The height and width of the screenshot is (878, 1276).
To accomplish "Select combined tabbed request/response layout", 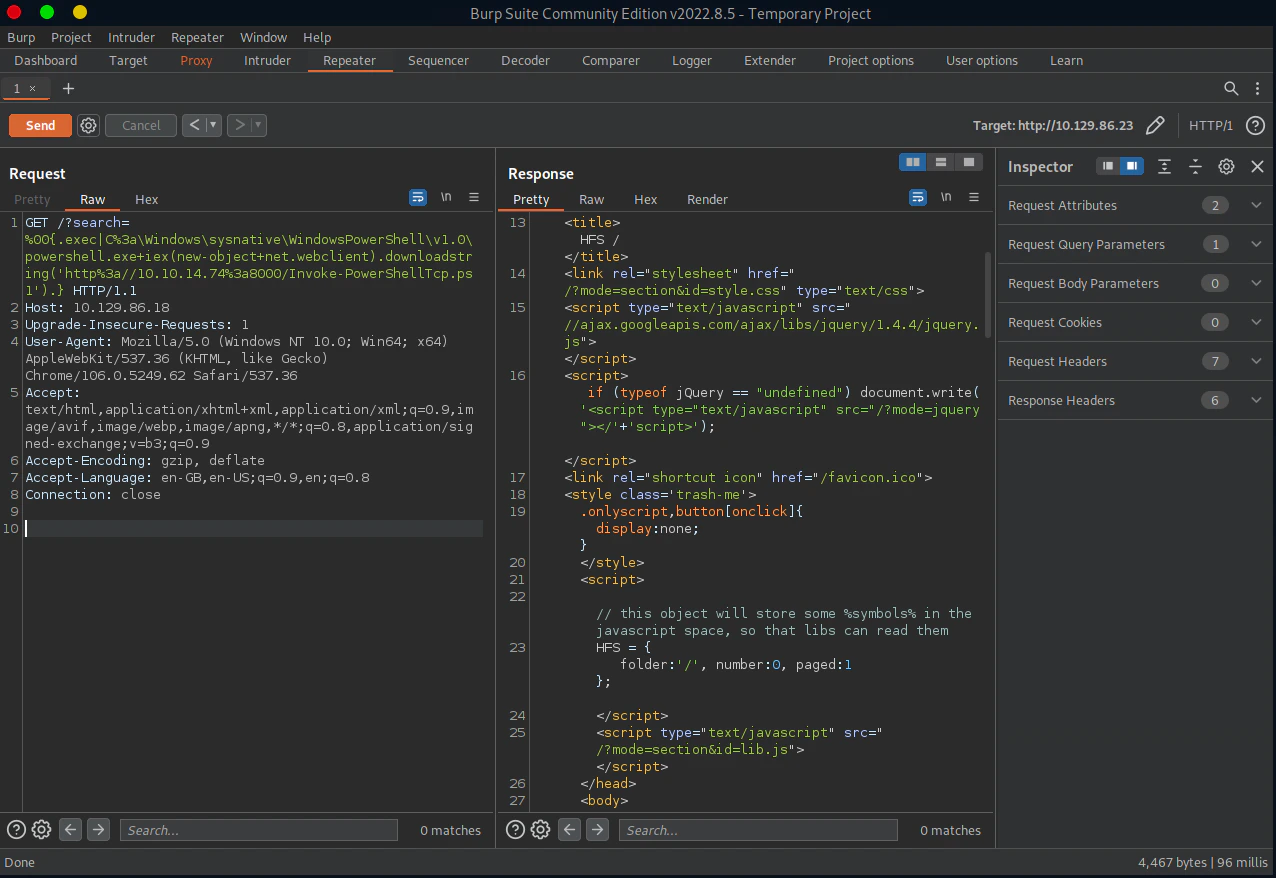I will [968, 162].
